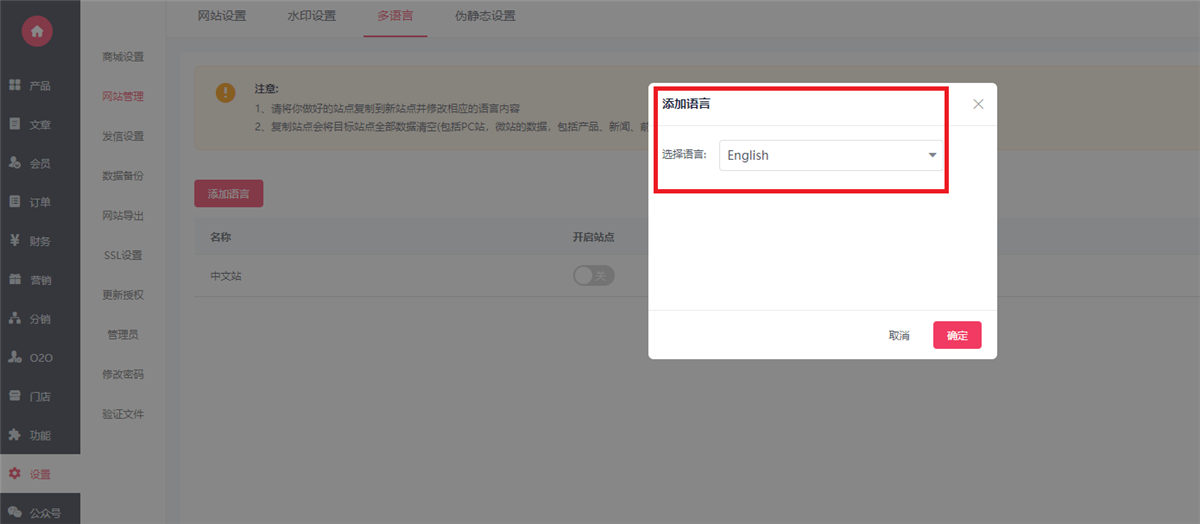
Task: Open the 选择语言 English dropdown
Action: pos(830,155)
